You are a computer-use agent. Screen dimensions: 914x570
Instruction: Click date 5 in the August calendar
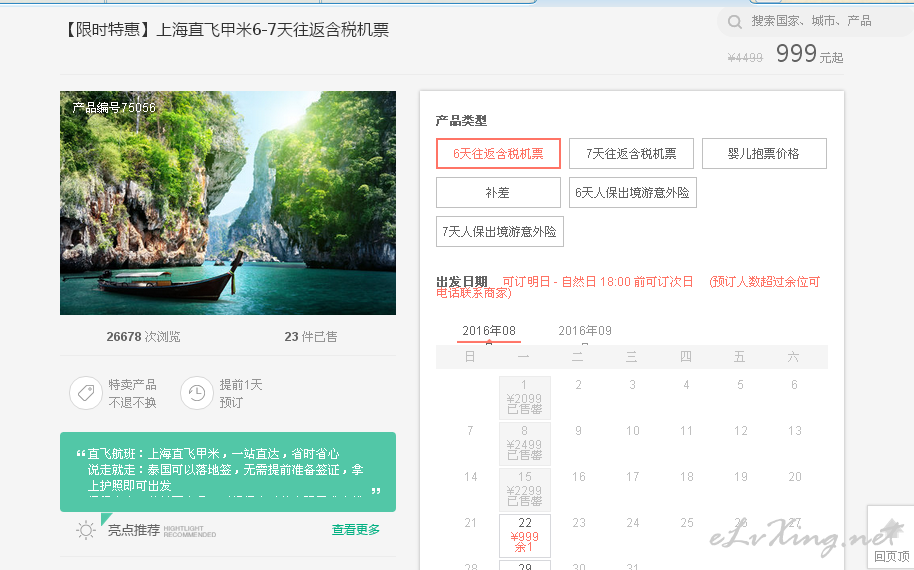(740, 385)
